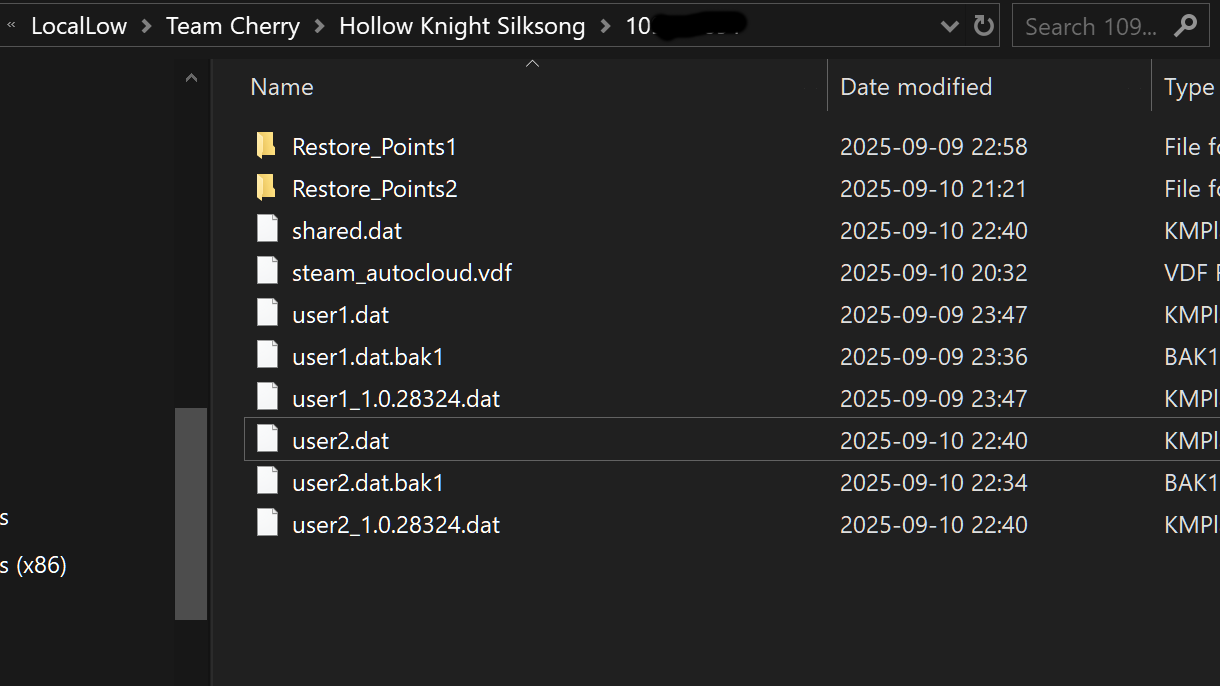
Task: Click the VDF type cell
Action: [x=1191, y=273]
